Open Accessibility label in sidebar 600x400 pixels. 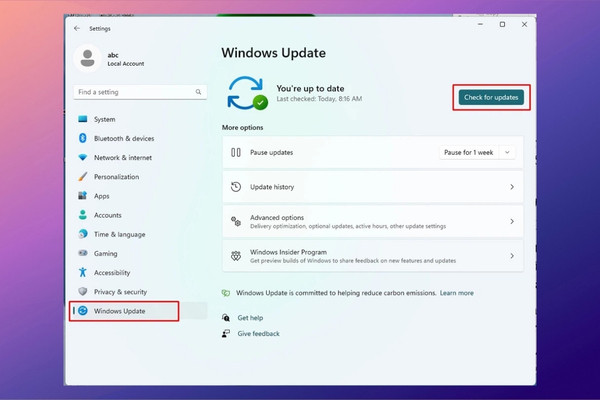(x=112, y=273)
